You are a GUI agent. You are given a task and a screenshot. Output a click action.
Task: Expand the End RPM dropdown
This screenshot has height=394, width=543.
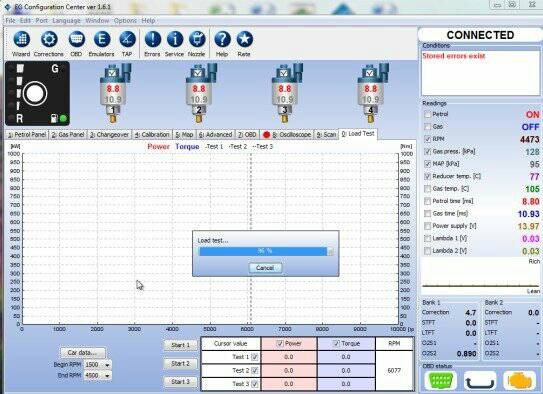pos(107,376)
